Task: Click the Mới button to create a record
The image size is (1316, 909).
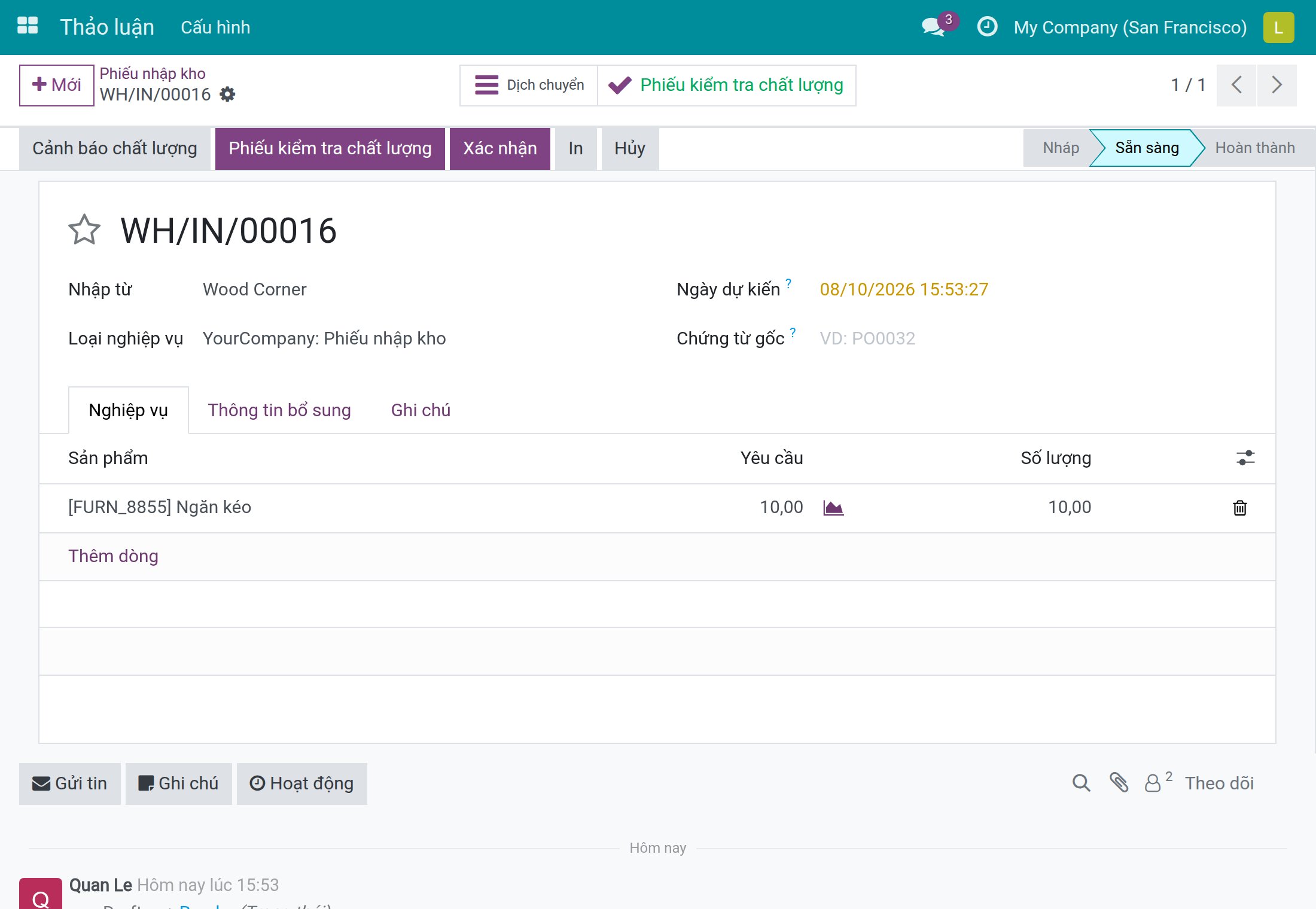Action: click(57, 85)
